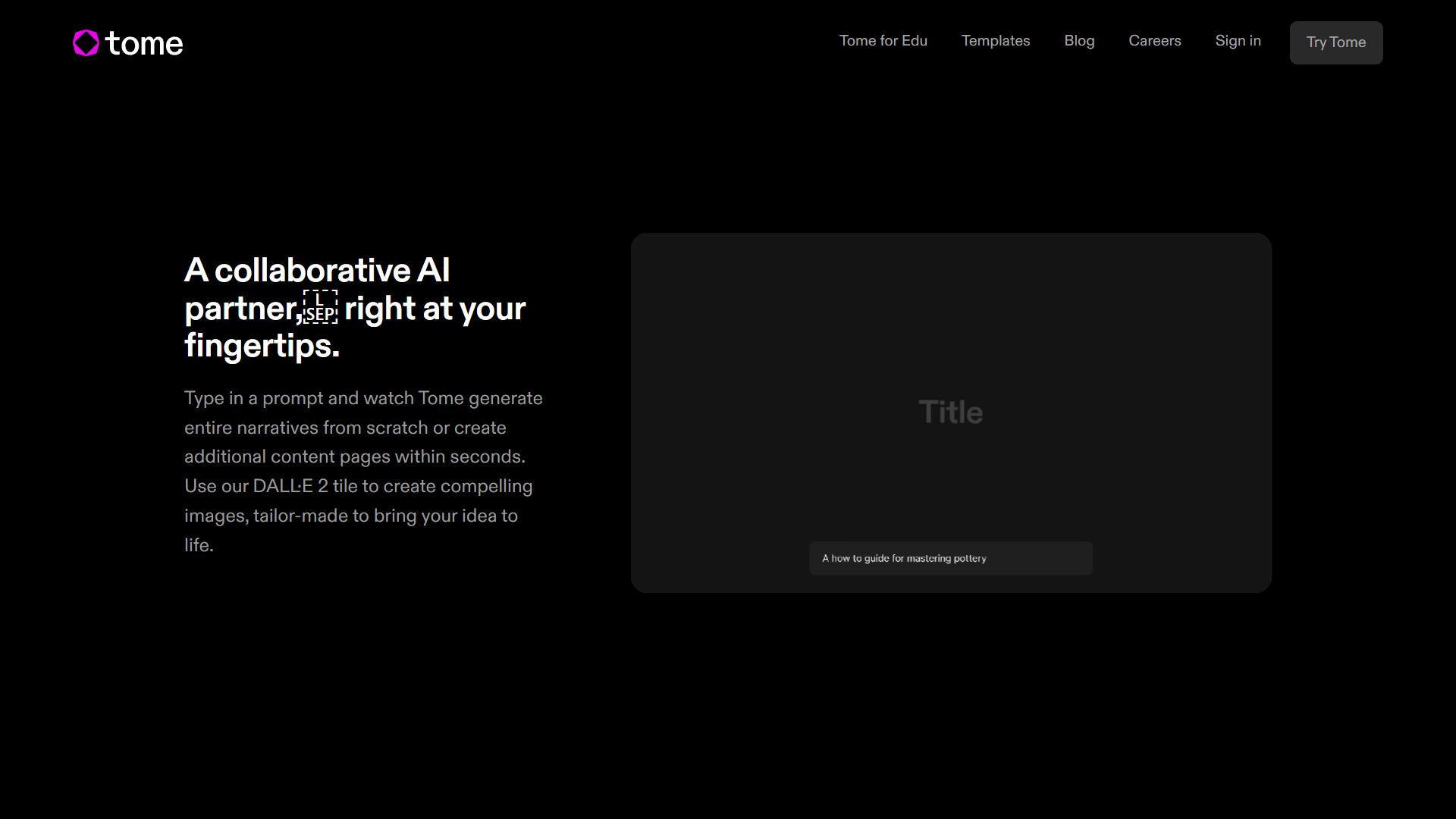The height and width of the screenshot is (819, 1456).
Task: Open the Tome for Edu page
Action: [883, 41]
